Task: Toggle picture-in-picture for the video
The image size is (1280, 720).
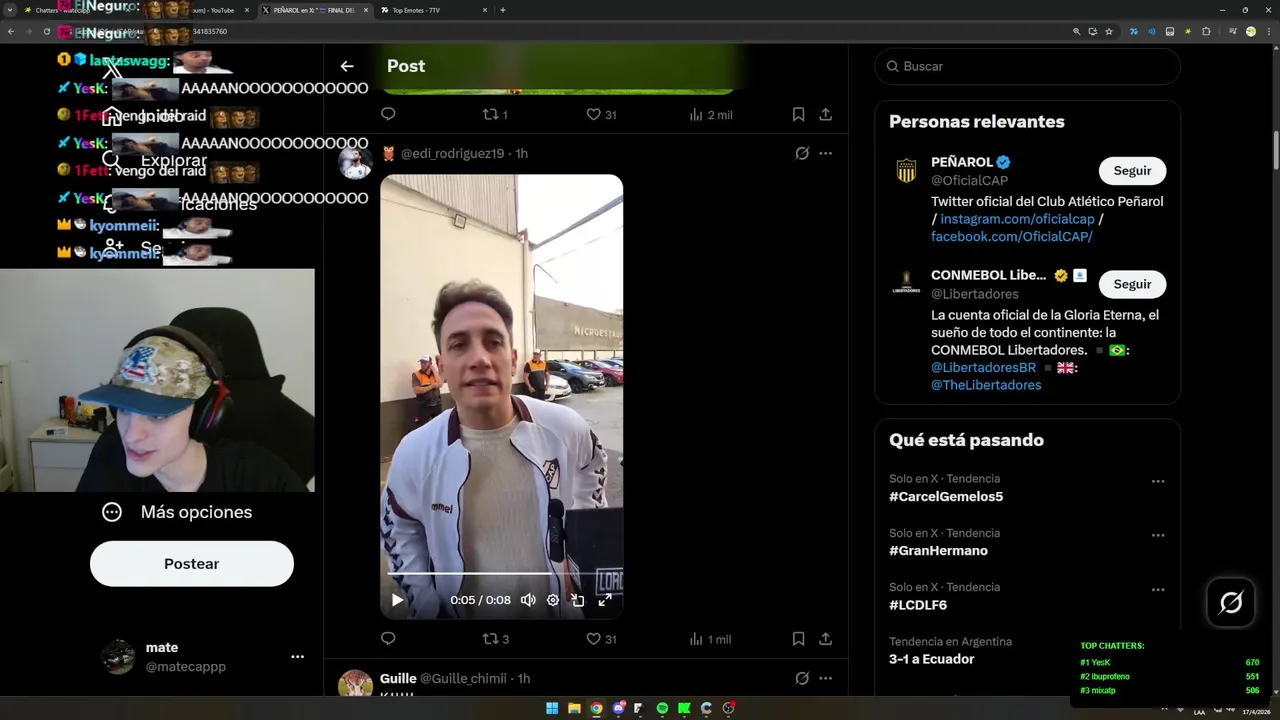Action: click(578, 600)
